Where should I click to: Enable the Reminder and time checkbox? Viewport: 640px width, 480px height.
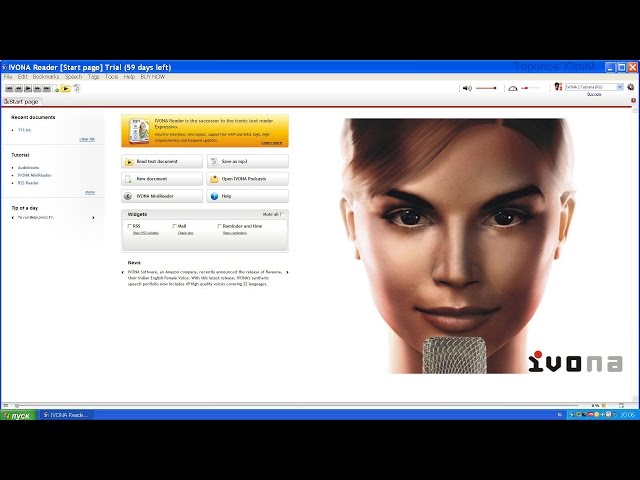pyautogui.click(x=219, y=226)
